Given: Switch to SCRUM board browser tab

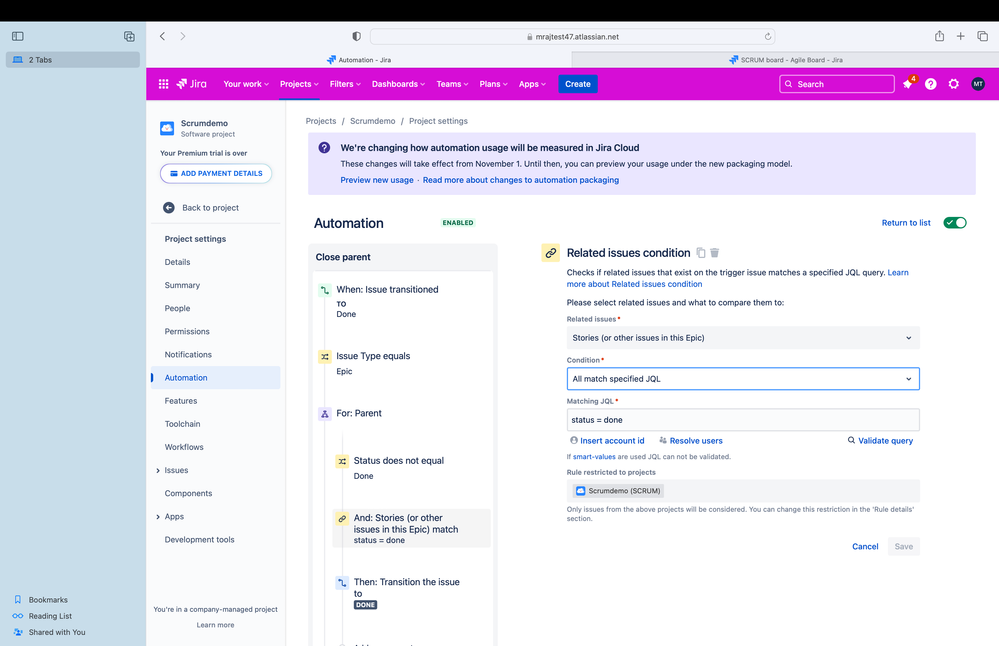Looking at the screenshot, I should [785, 60].
